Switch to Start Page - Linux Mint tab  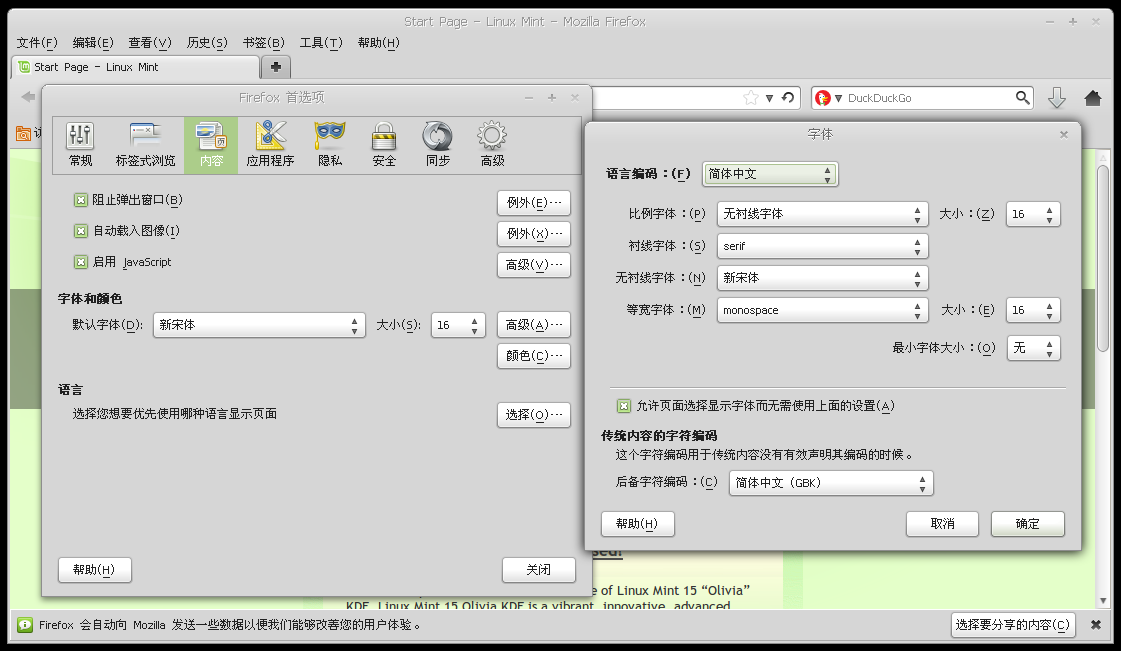136,67
